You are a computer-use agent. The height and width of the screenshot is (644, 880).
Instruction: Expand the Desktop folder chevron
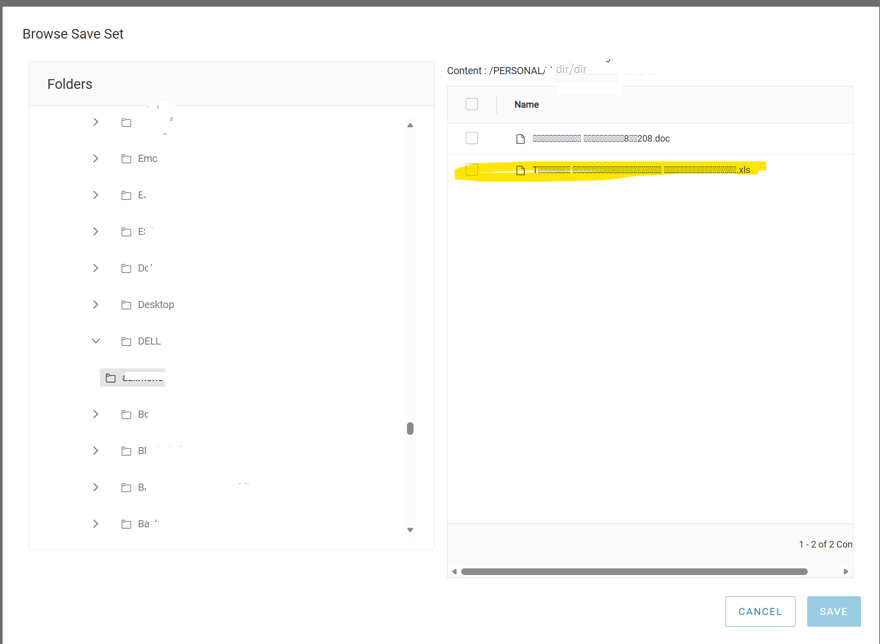(95, 304)
